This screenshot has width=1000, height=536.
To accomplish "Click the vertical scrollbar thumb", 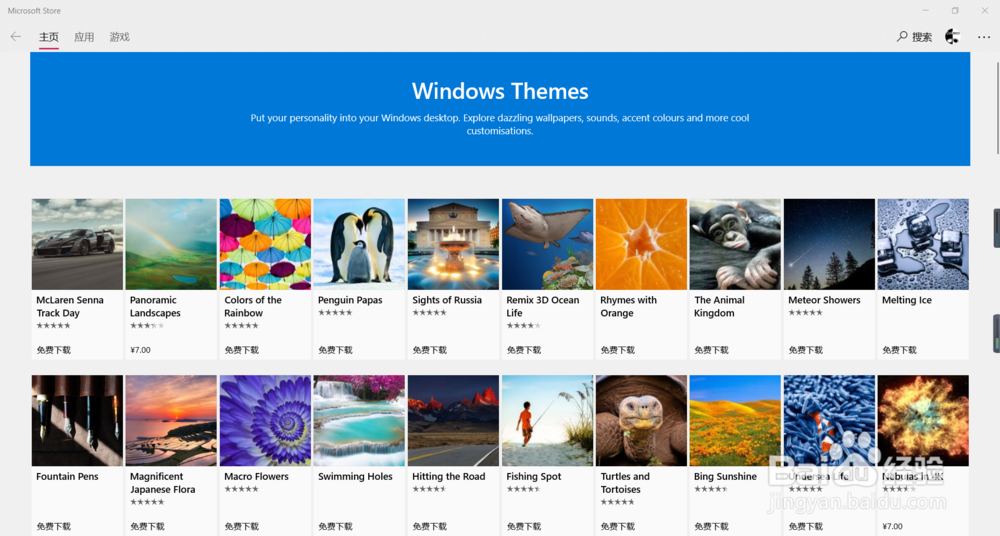I will click(997, 108).
